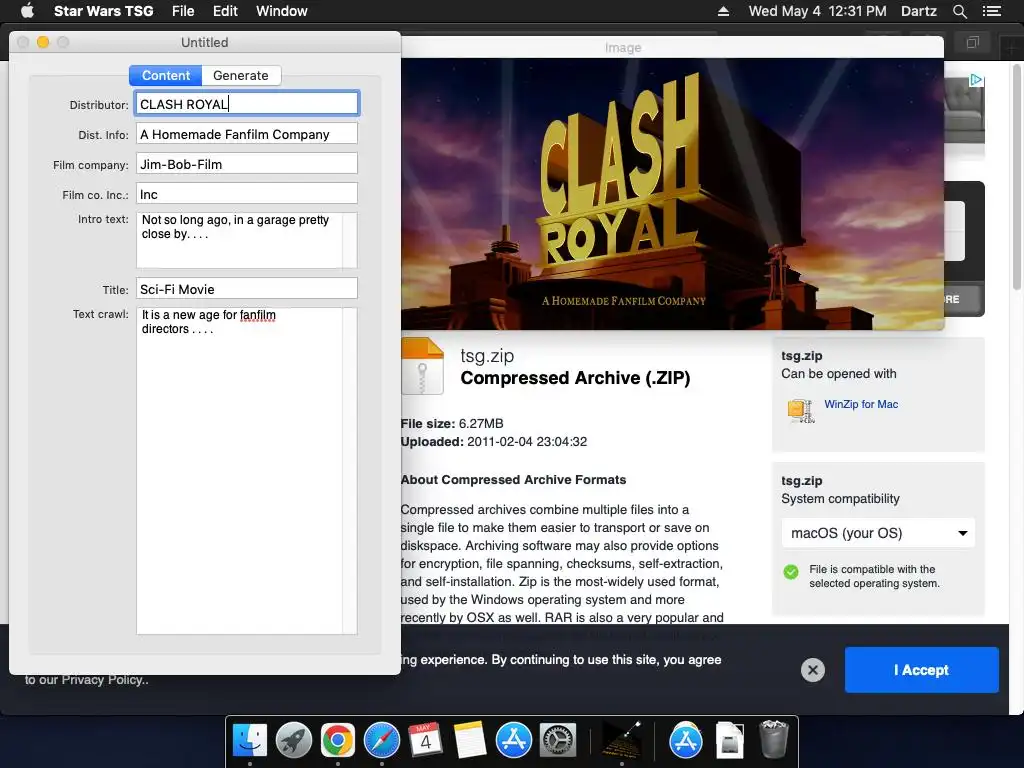
Task: Open the File menu
Action: 183,11
